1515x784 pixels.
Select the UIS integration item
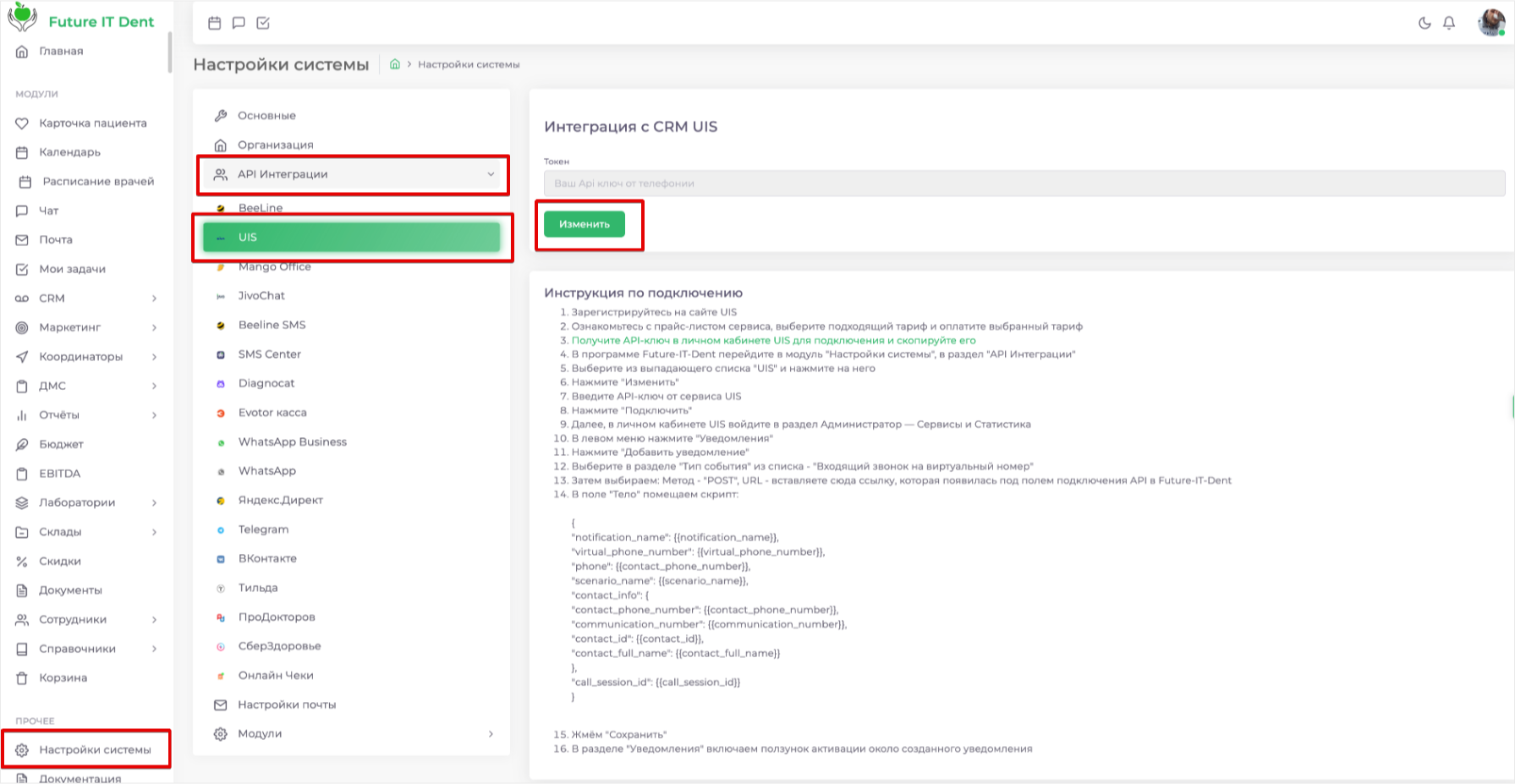coord(351,238)
